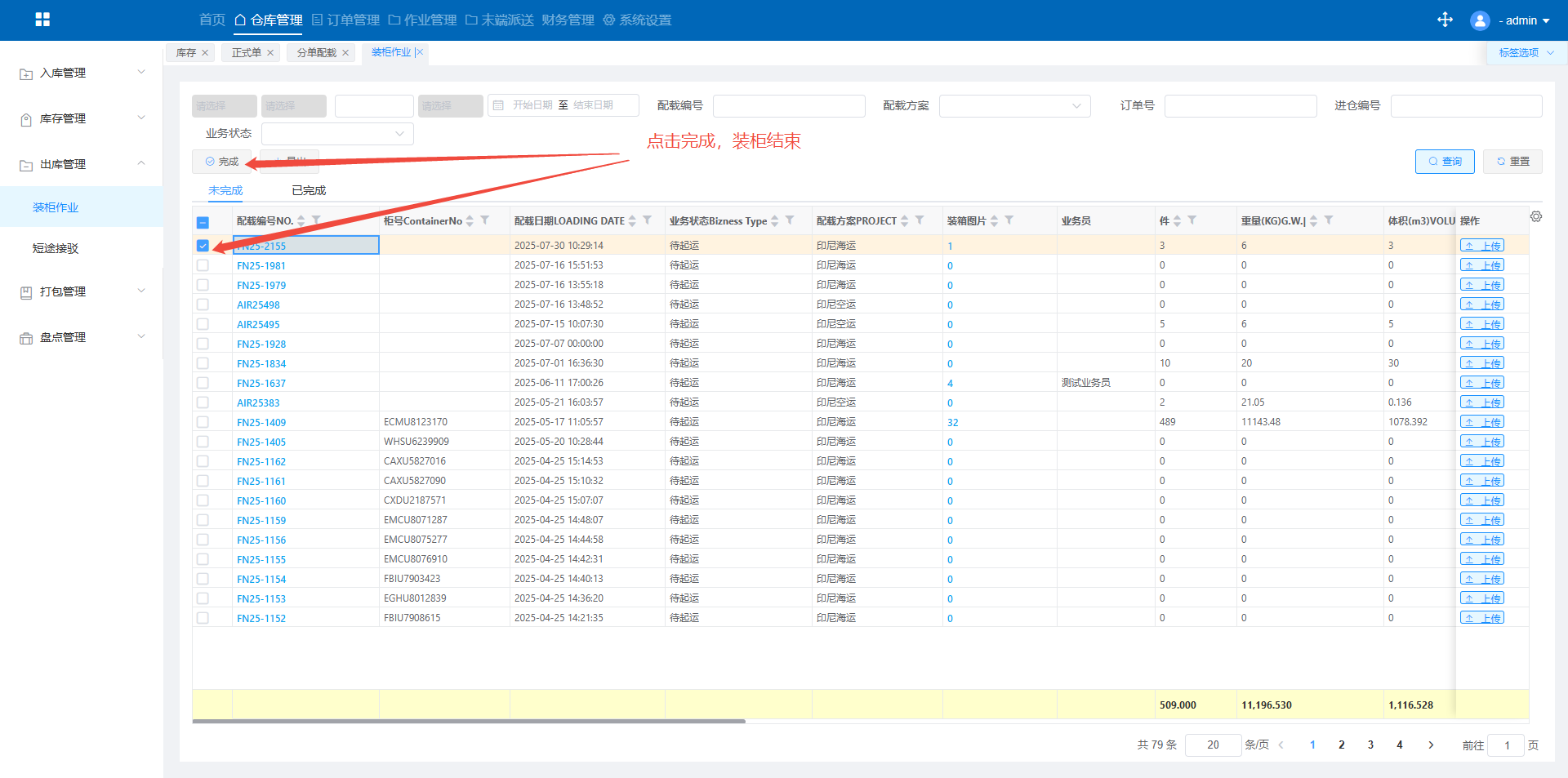
Task: Uncheck the FN25-2155 row checkbox
Action: [203, 246]
